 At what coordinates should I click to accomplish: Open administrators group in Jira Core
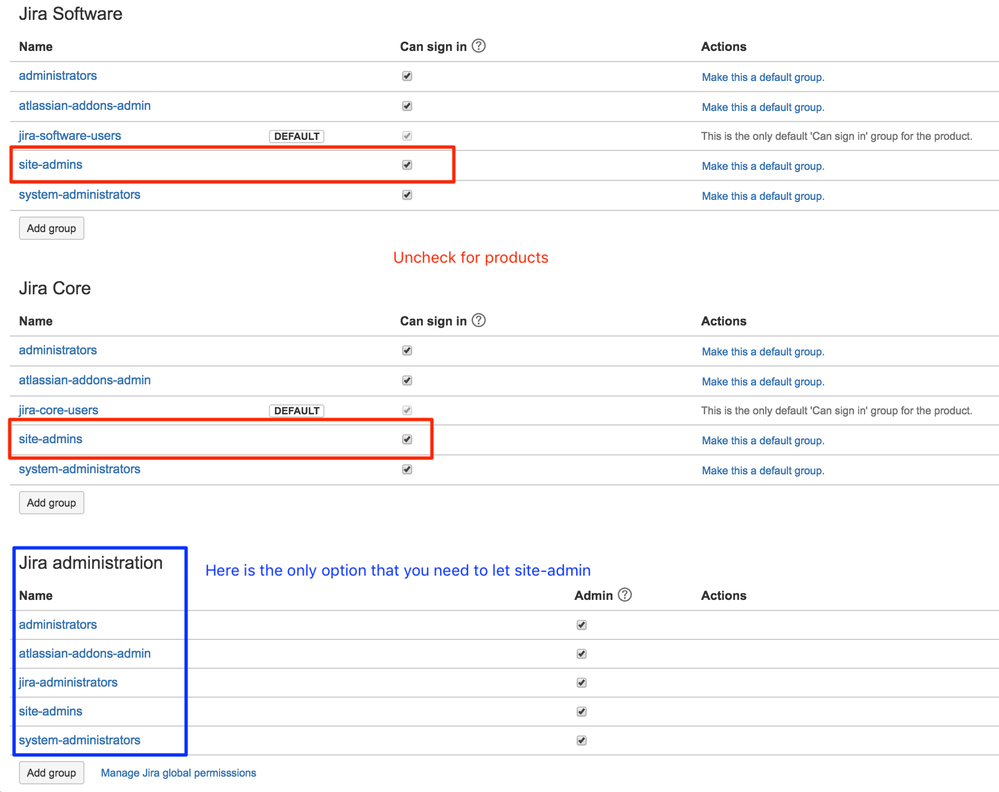(x=58, y=350)
